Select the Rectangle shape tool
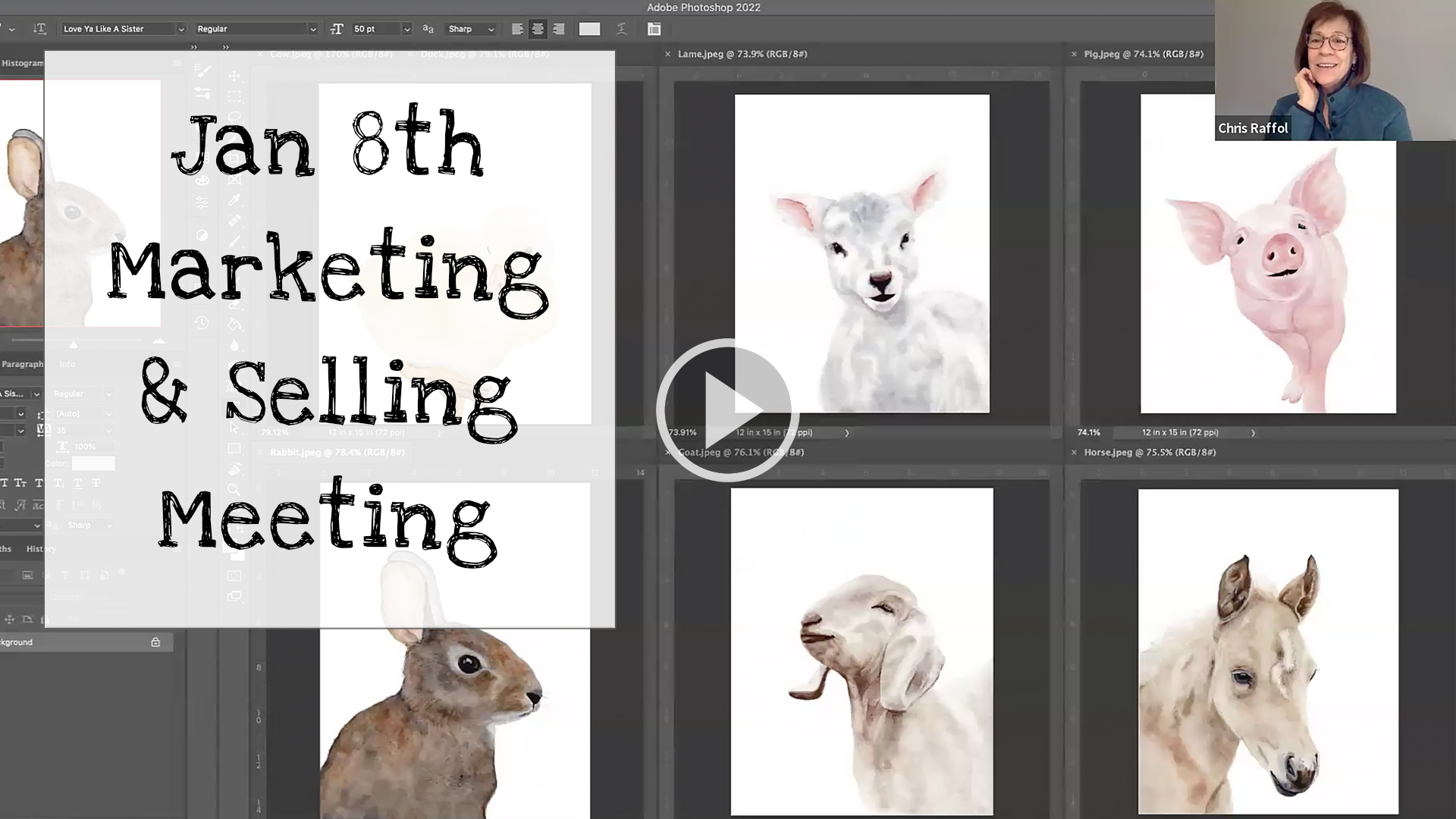Image resolution: width=1456 pixels, height=819 pixels. tap(234, 448)
